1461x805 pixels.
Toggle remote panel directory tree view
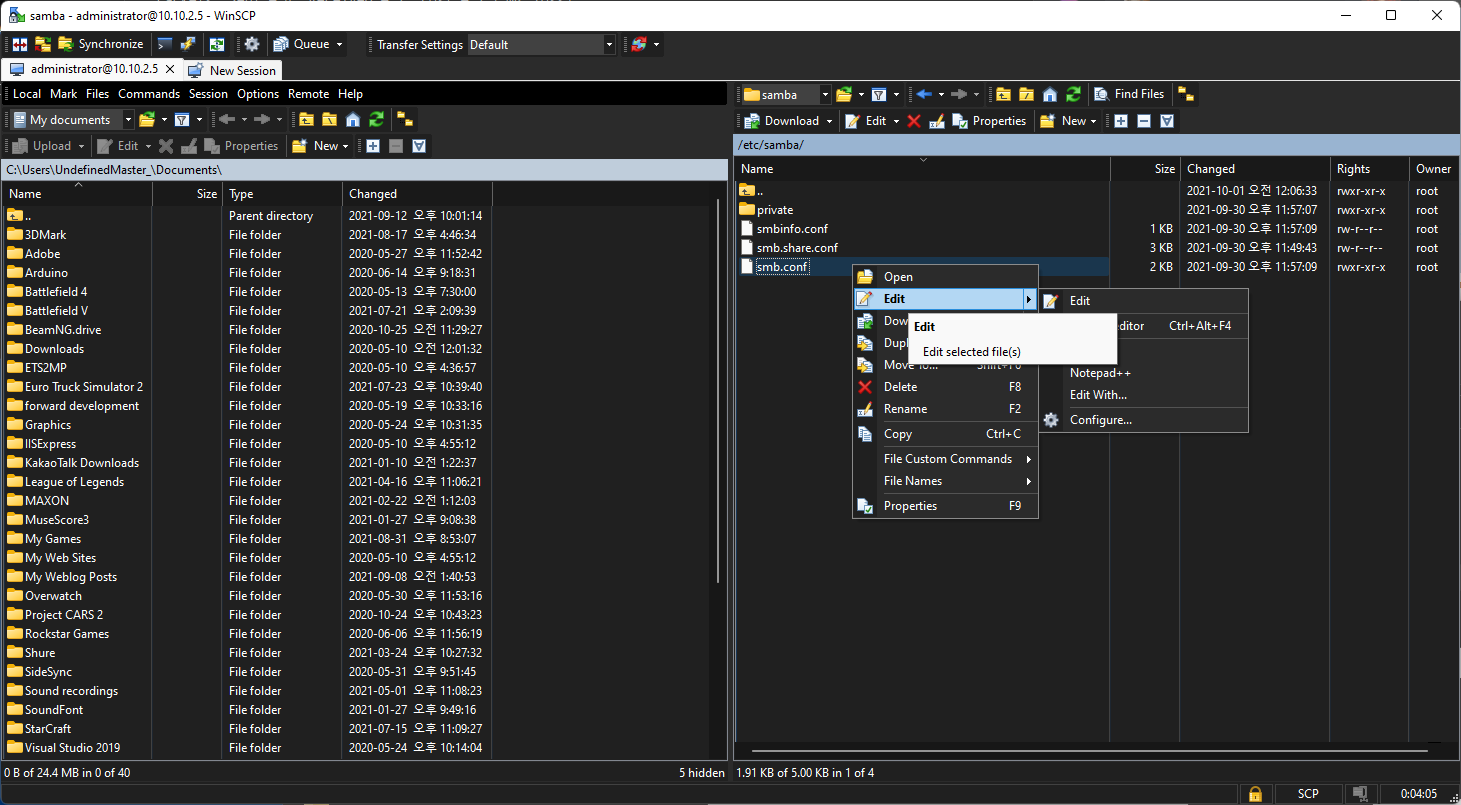click(x=1186, y=94)
